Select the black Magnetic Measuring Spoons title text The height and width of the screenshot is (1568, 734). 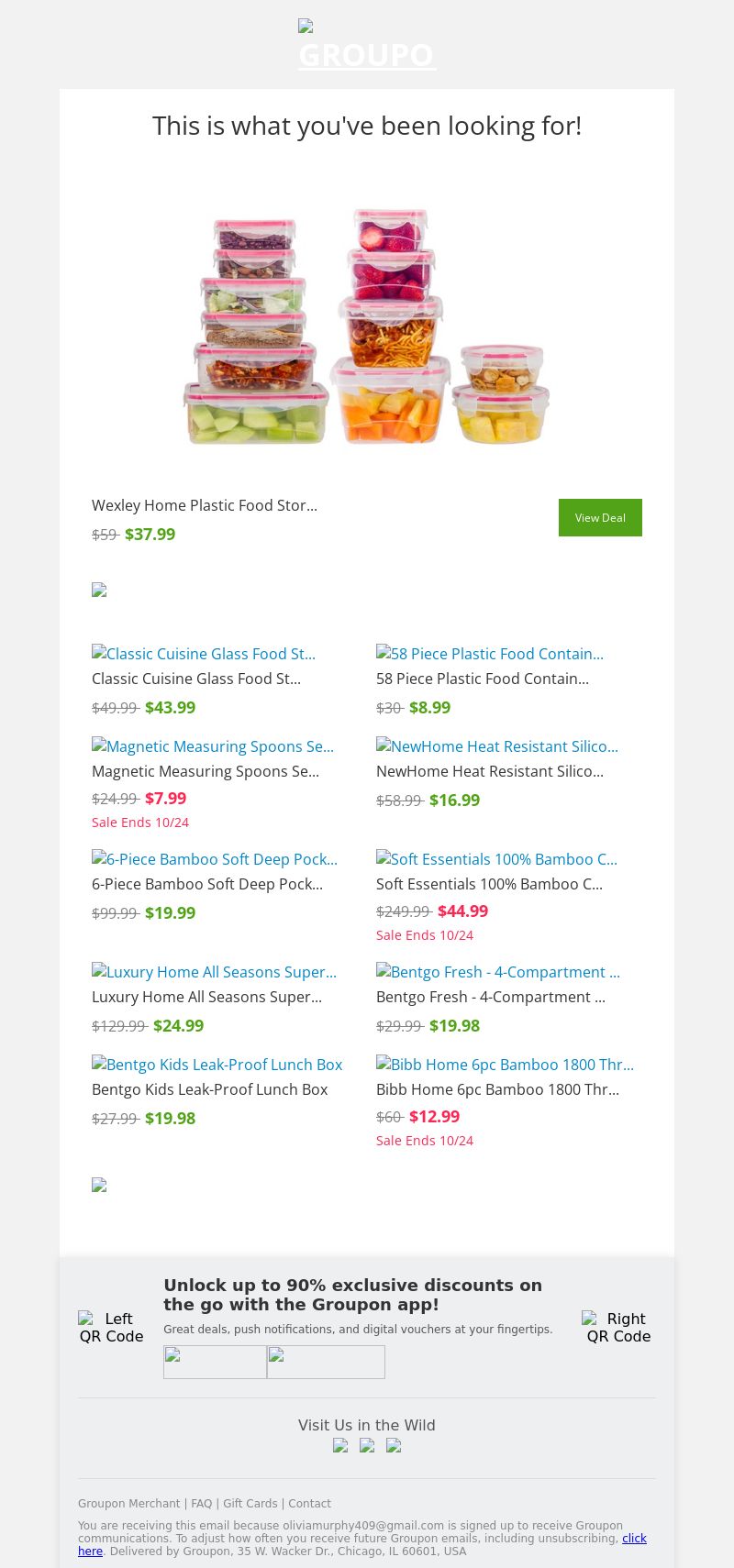[x=206, y=771]
